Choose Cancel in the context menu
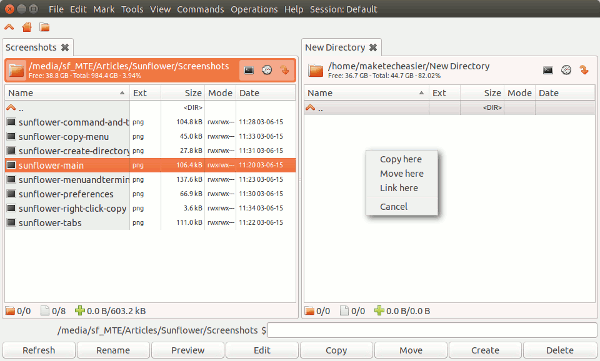 pos(401,207)
